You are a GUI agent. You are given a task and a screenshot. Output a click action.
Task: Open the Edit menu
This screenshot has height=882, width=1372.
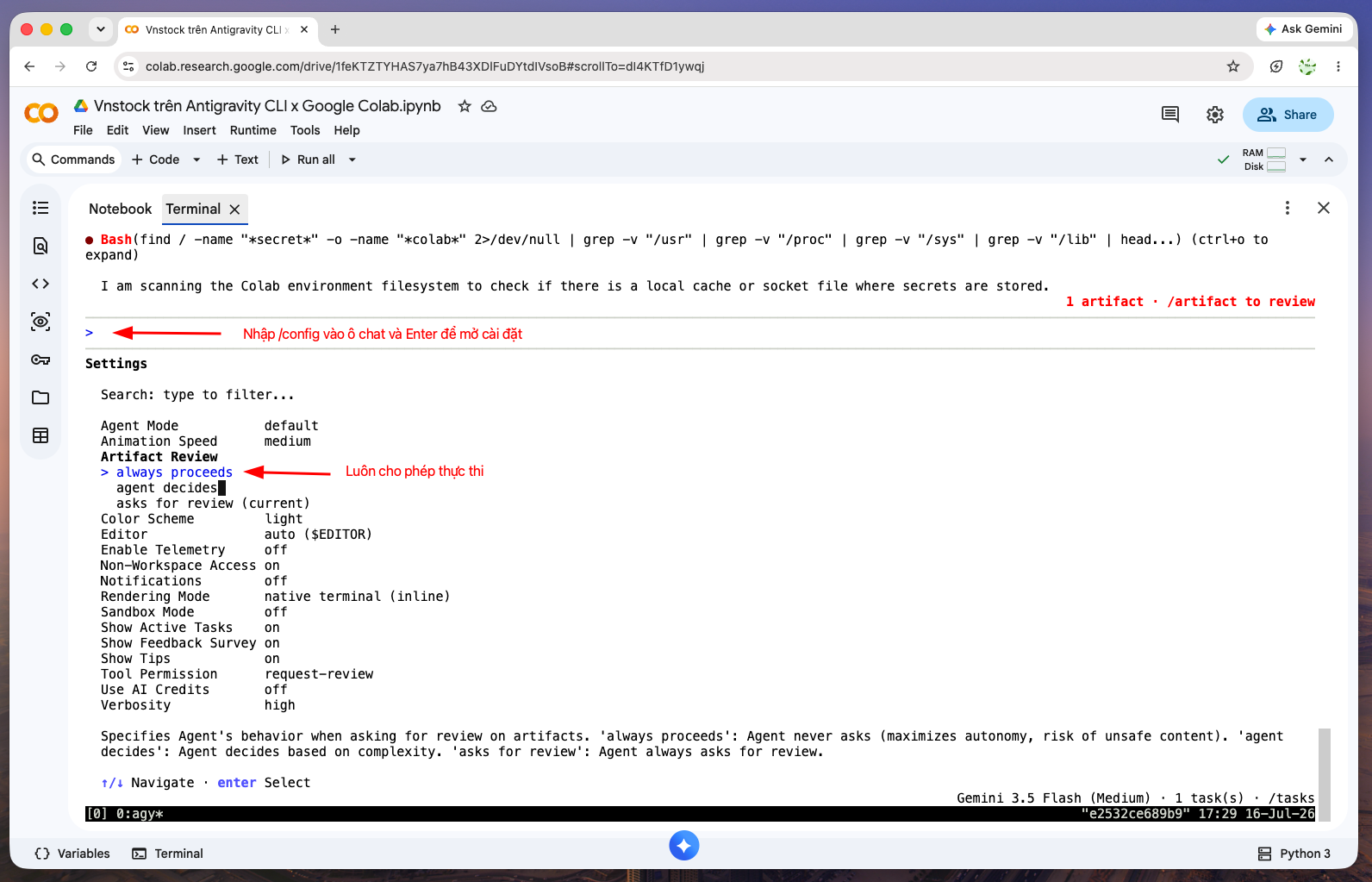(117, 130)
